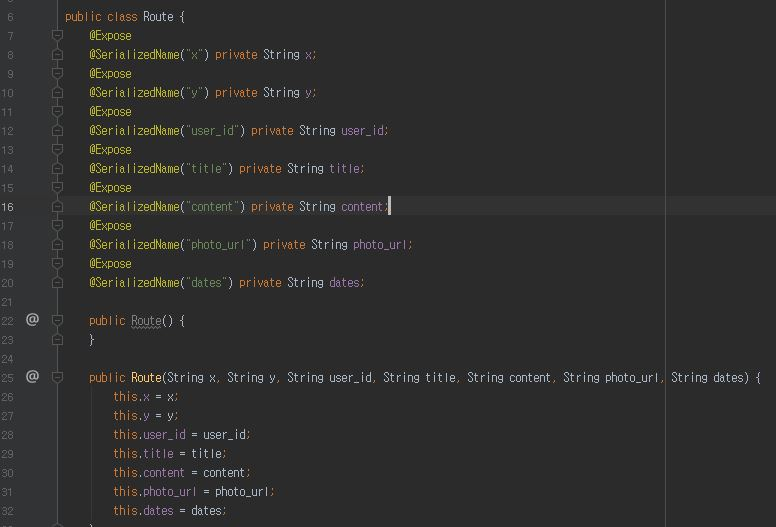Screen dimensions: 776x527
Task: Click the fold end marker on line 8
Action: click(57, 54)
